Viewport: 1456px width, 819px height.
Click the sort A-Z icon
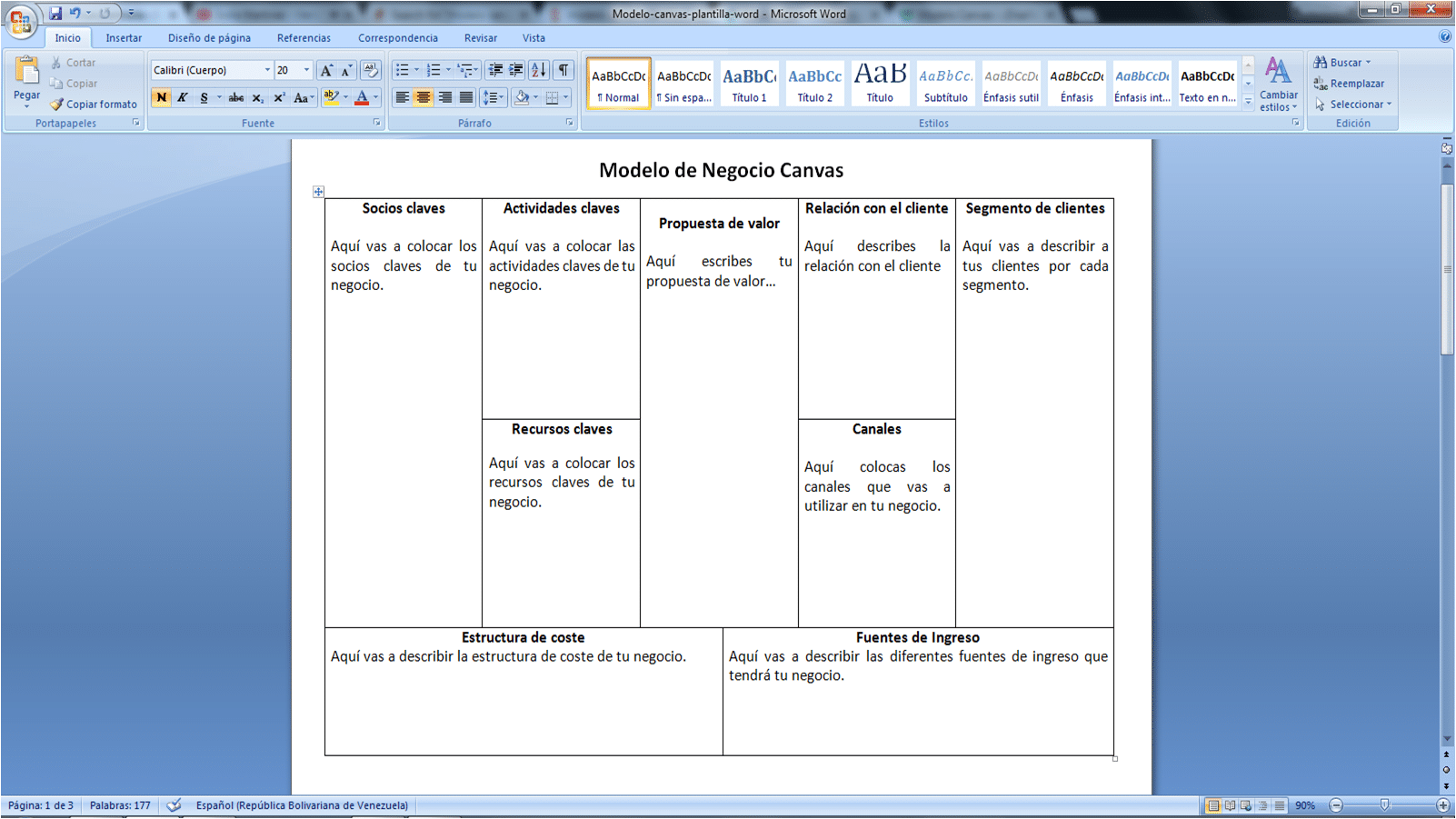[539, 70]
